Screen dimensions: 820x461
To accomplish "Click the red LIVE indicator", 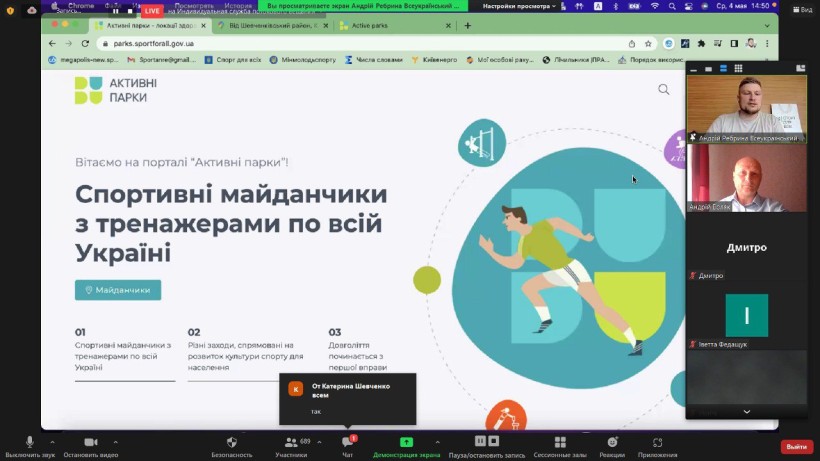I will (x=152, y=10).
